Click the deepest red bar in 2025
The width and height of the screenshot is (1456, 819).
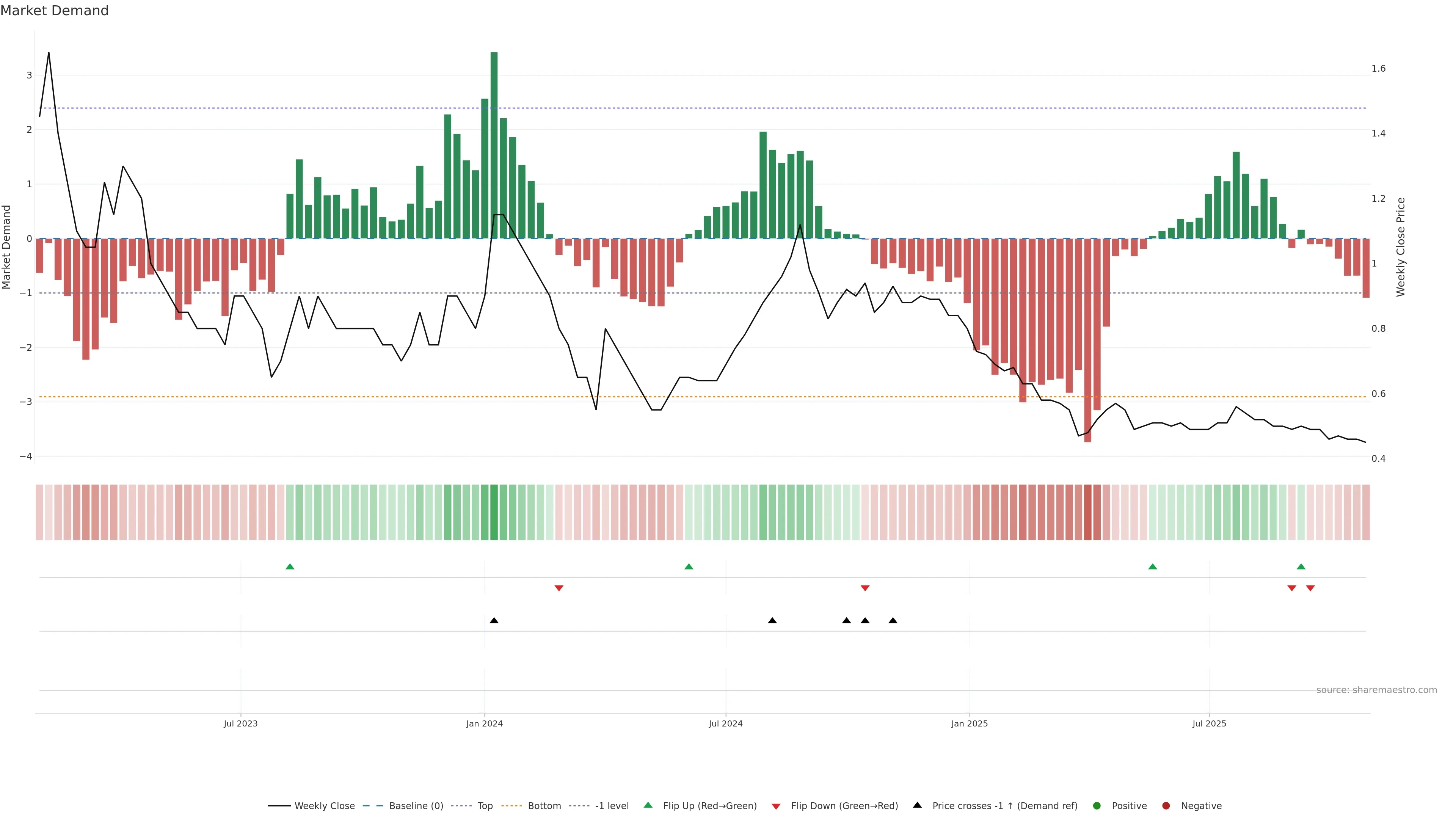(x=1087, y=339)
